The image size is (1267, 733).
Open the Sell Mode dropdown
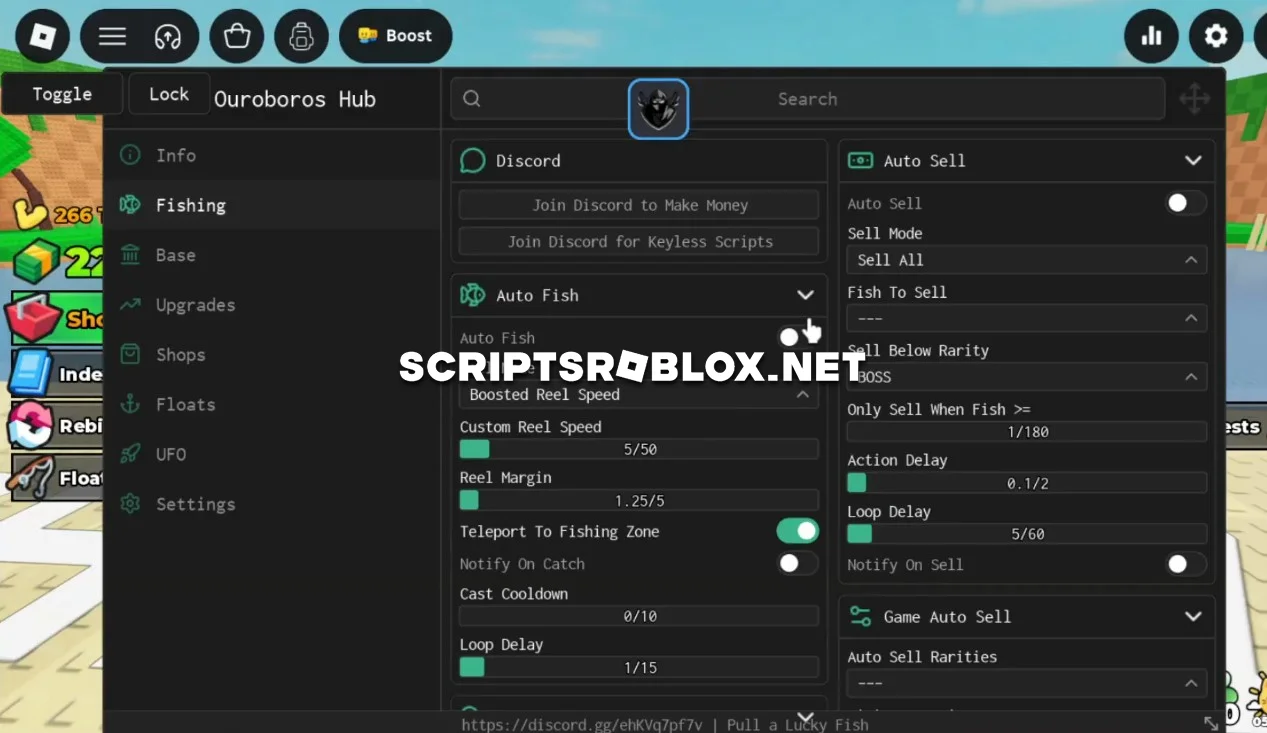click(1027, 260)
